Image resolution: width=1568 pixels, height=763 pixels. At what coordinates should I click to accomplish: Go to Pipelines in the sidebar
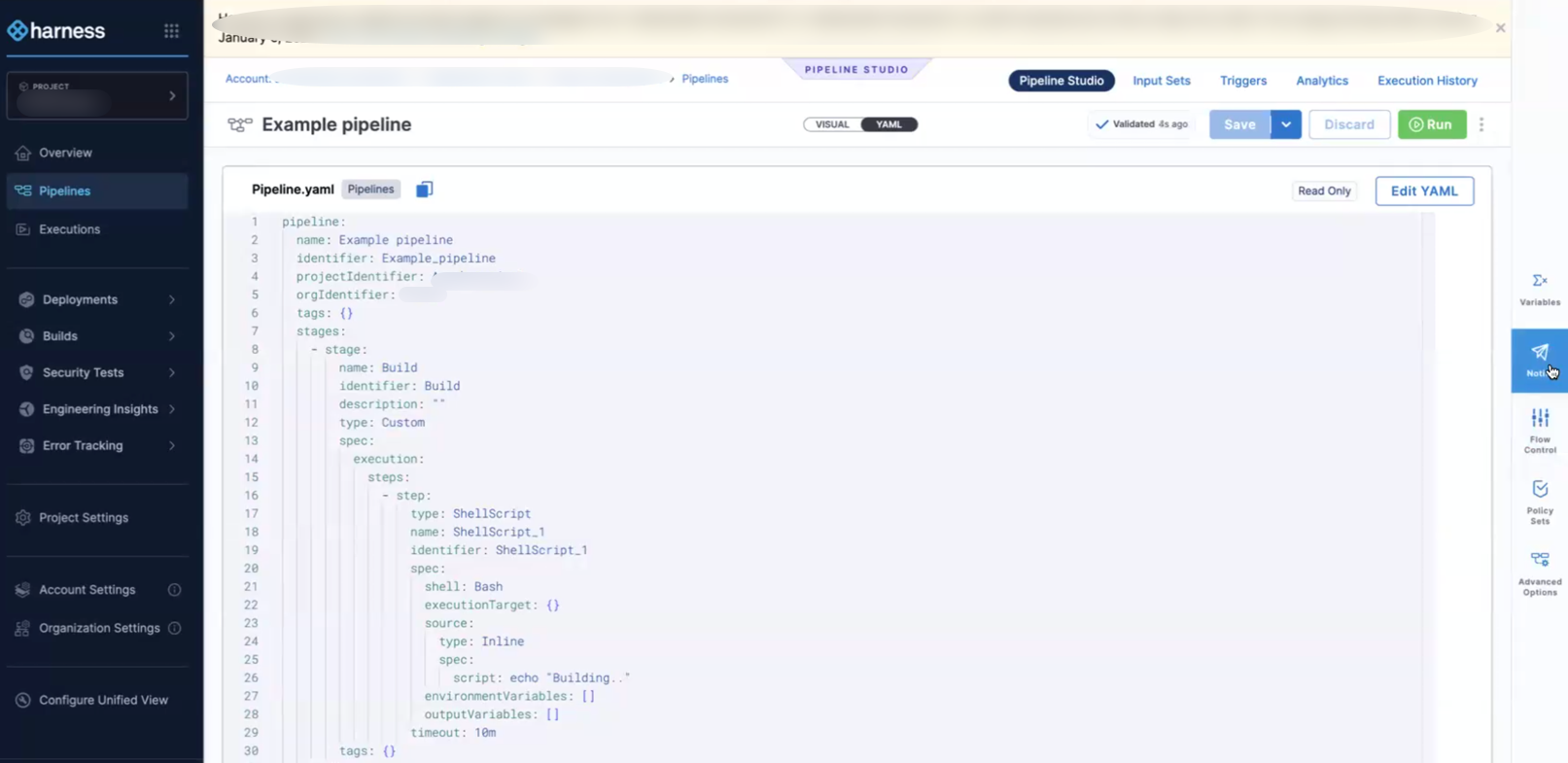point(97,191)
